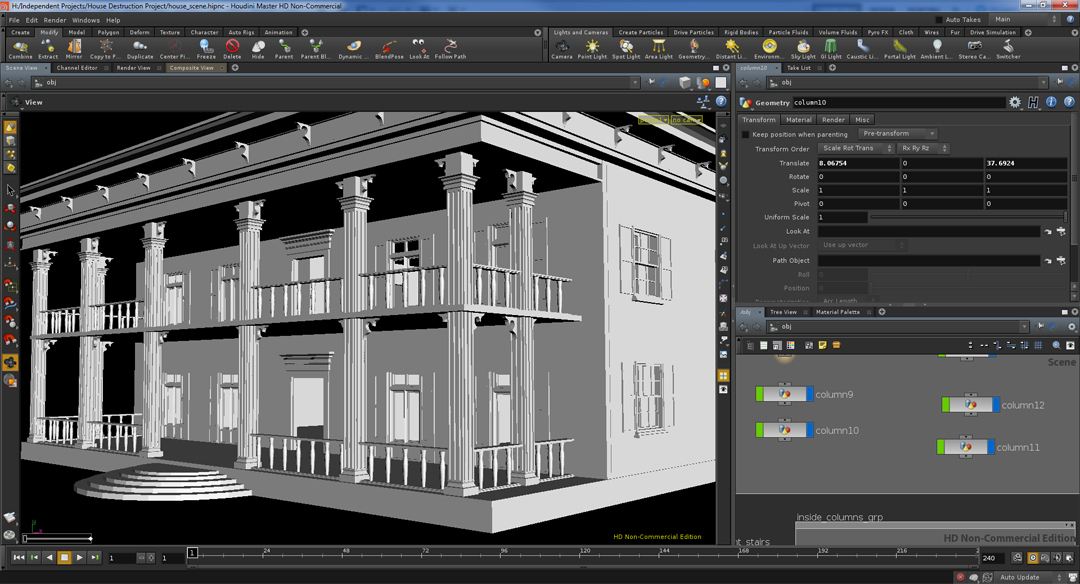Viewport: 1080px width, 584px height.
Task: Select the column11 node label
Action: (x=1018, y=447)
